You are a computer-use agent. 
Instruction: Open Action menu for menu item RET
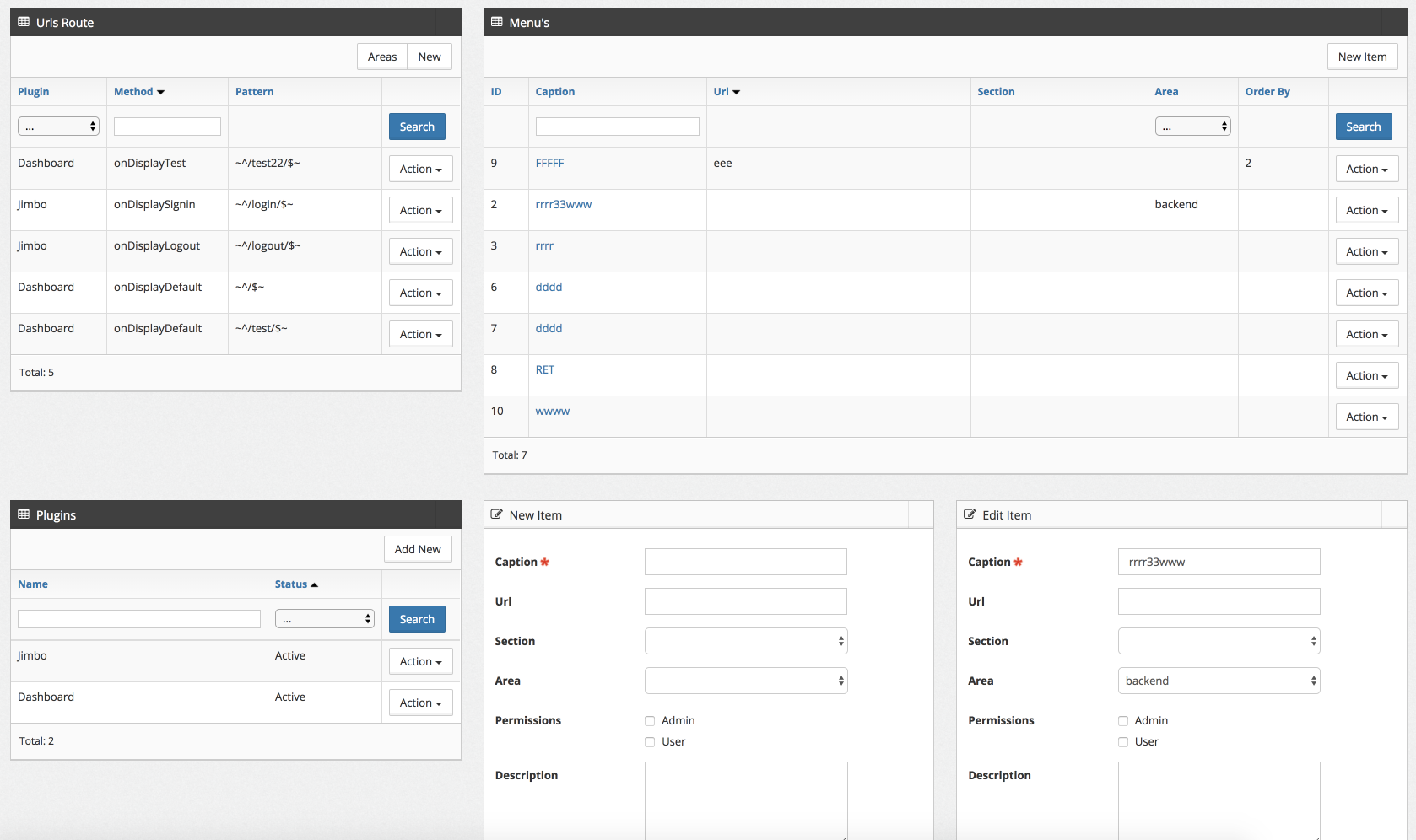tap(1366, 374)
